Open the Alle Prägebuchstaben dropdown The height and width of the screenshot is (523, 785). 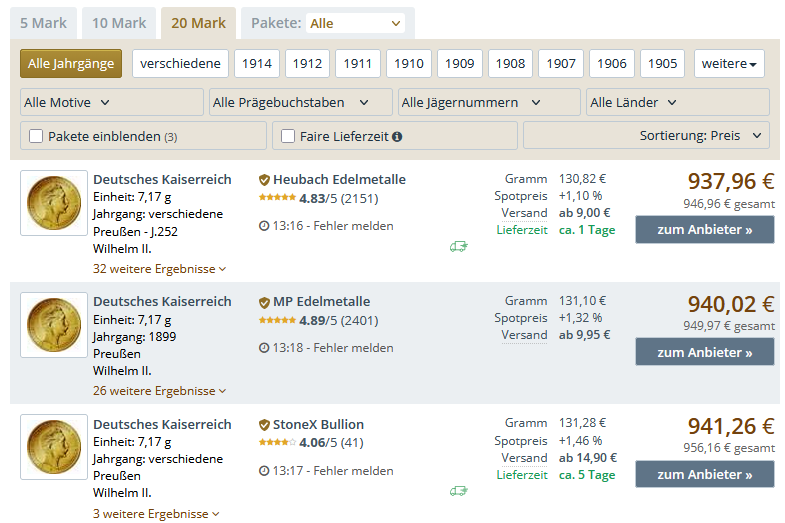click(x=301, y=102)
